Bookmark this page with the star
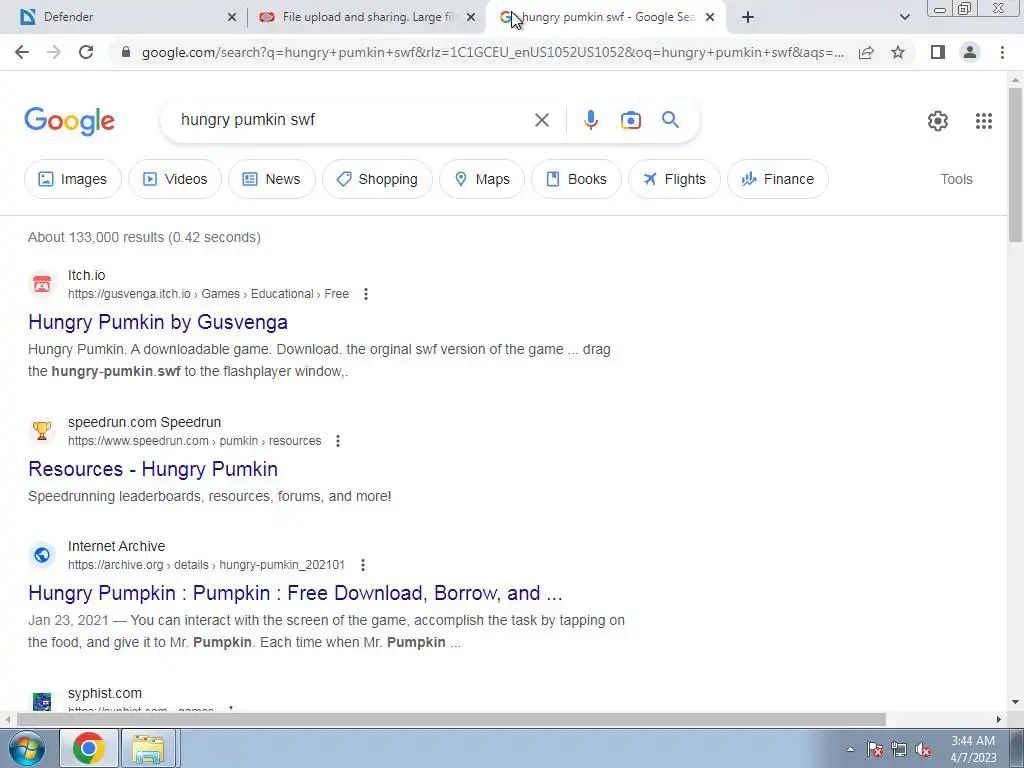1024x768 pixels. [898, 52]
